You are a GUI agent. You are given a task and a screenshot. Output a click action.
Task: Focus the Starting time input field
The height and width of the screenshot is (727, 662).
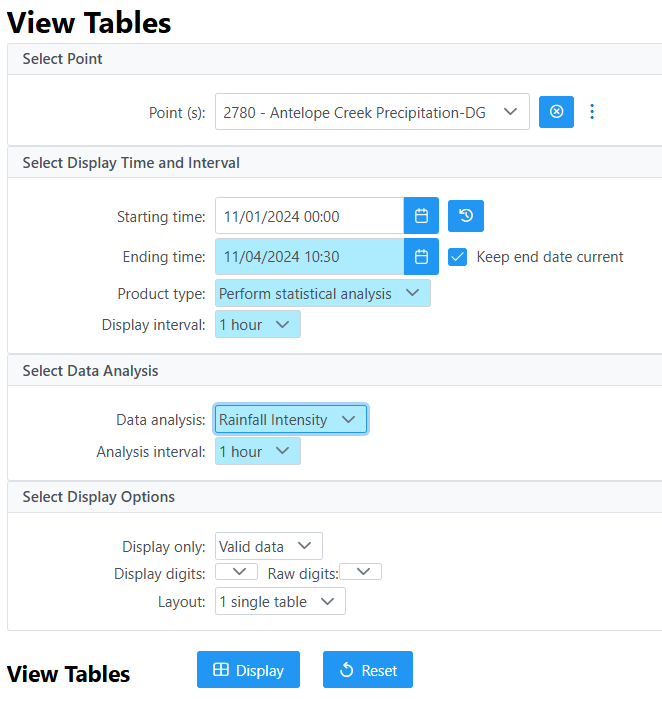click(309, 216)
